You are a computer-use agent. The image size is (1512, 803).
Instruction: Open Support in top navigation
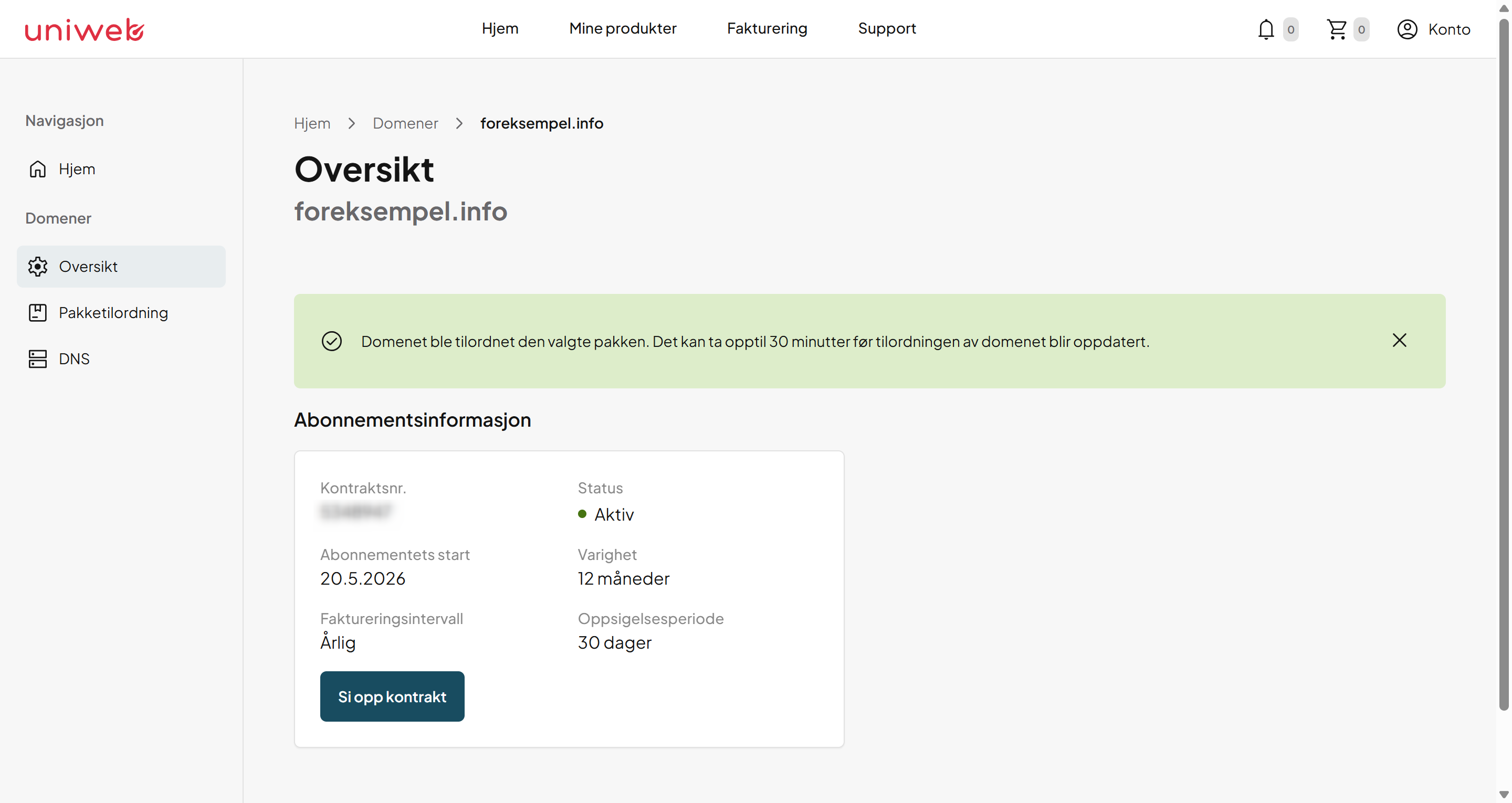point(887,28)
